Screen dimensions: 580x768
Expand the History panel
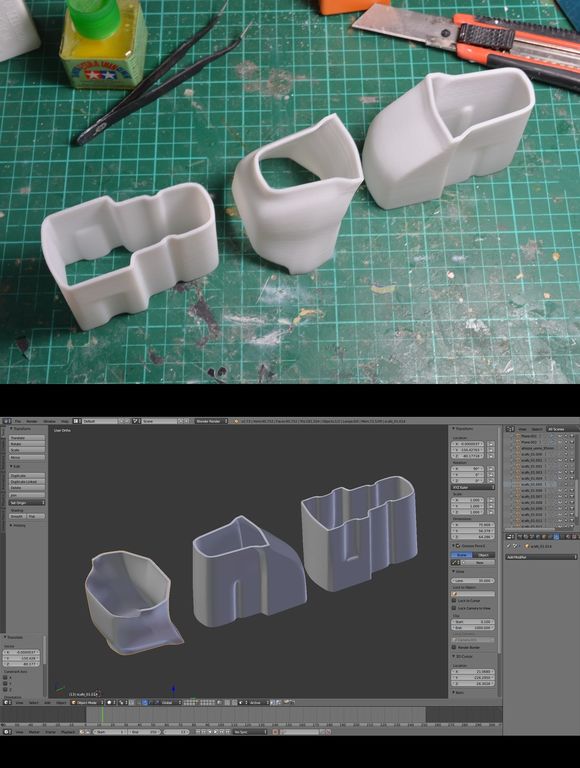tap(11, 525)
